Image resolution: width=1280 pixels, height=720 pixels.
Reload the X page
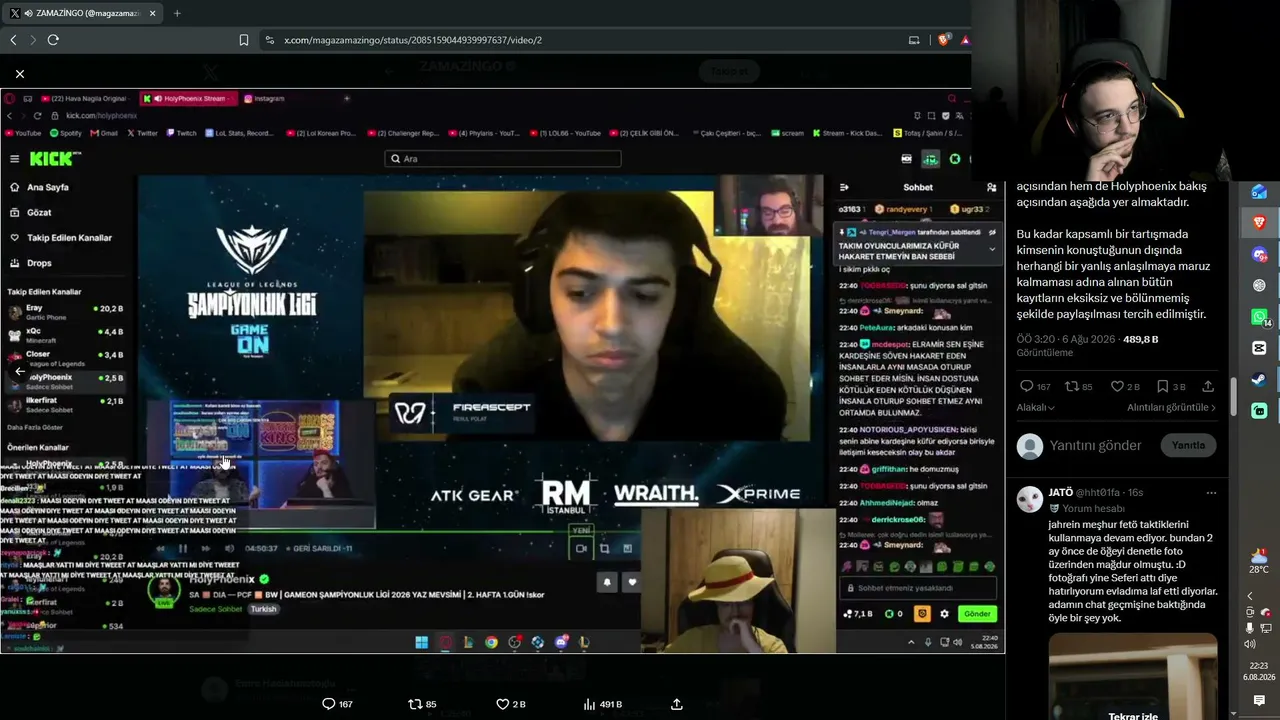point(53,40)
